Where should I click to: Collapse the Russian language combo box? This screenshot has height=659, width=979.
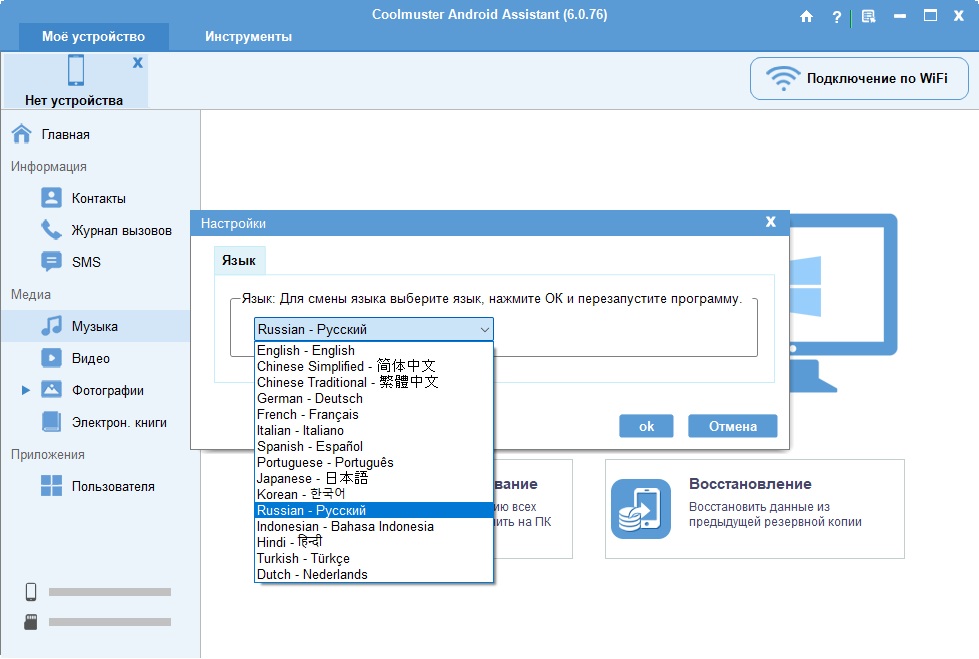(484, 329)
